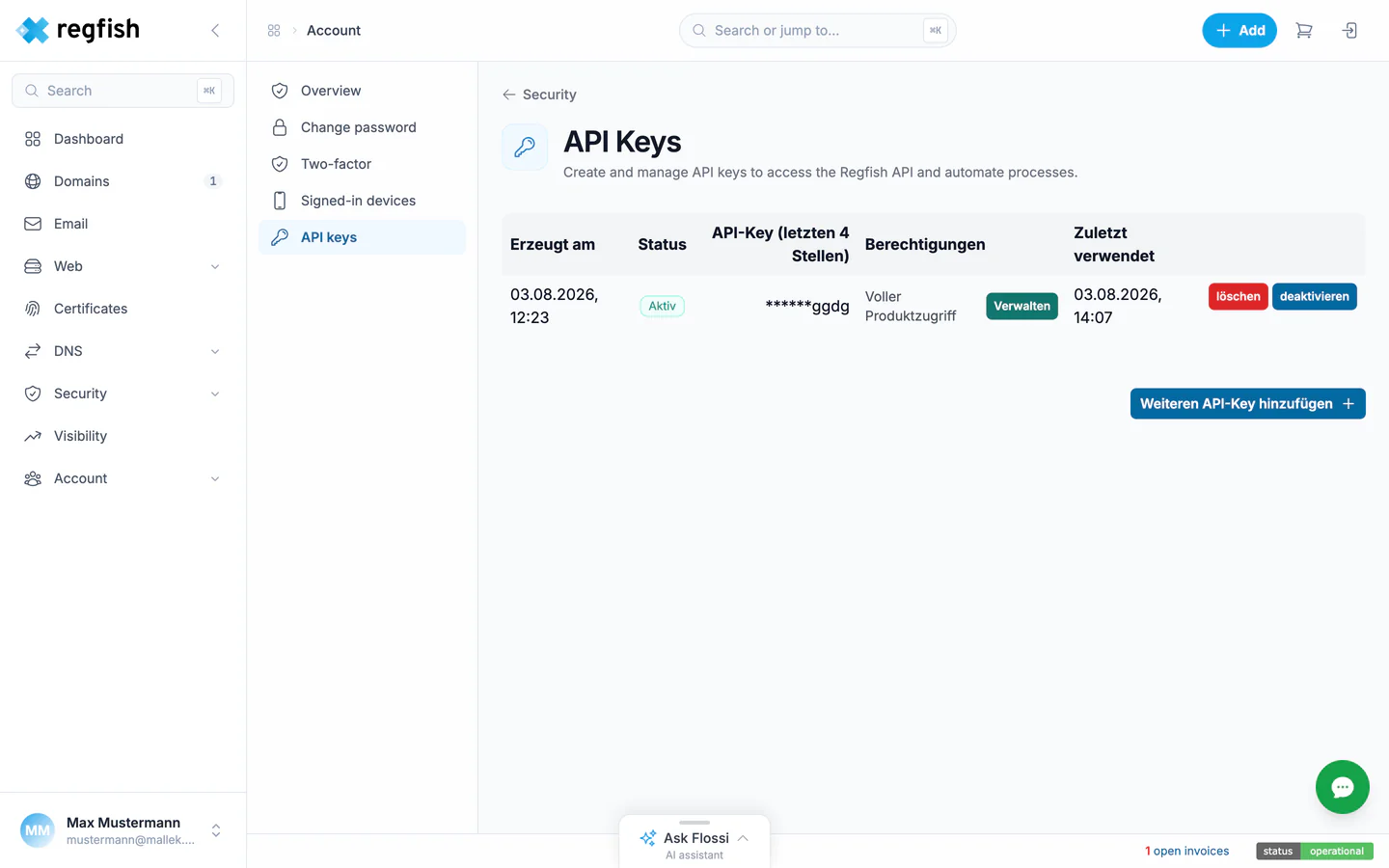Open the 1 open invoices link
Viewport: 1389px width, 868px height.
[1186, 851]
